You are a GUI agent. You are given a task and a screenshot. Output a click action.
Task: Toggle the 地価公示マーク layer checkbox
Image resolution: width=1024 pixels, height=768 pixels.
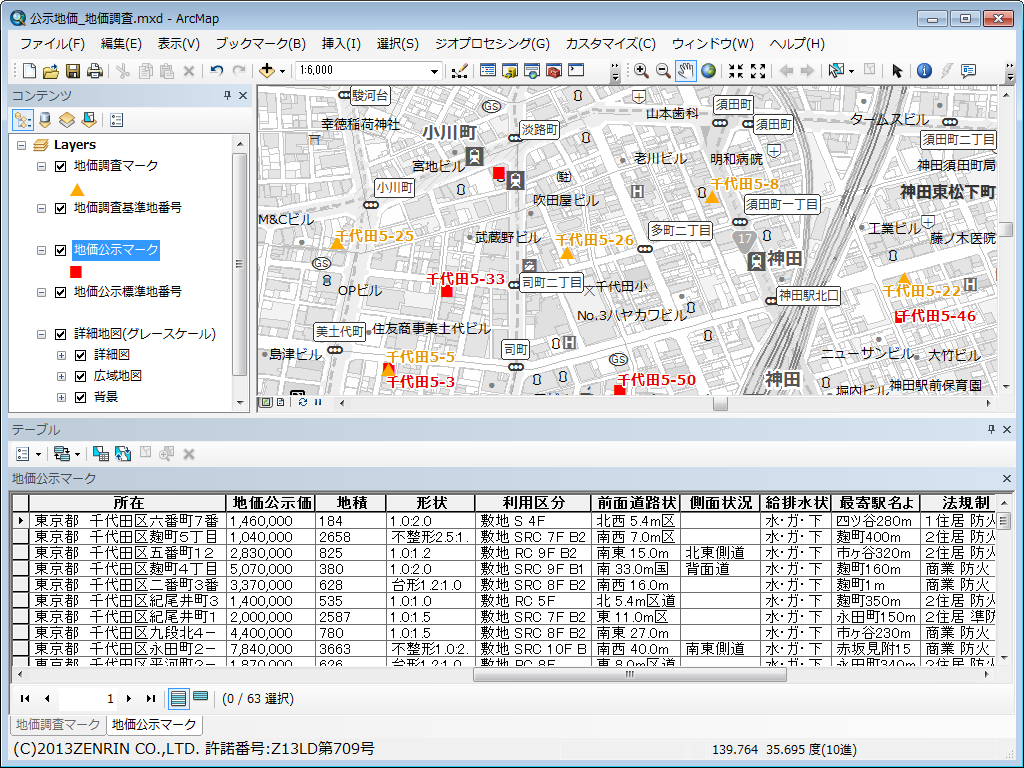click(61, 250)
